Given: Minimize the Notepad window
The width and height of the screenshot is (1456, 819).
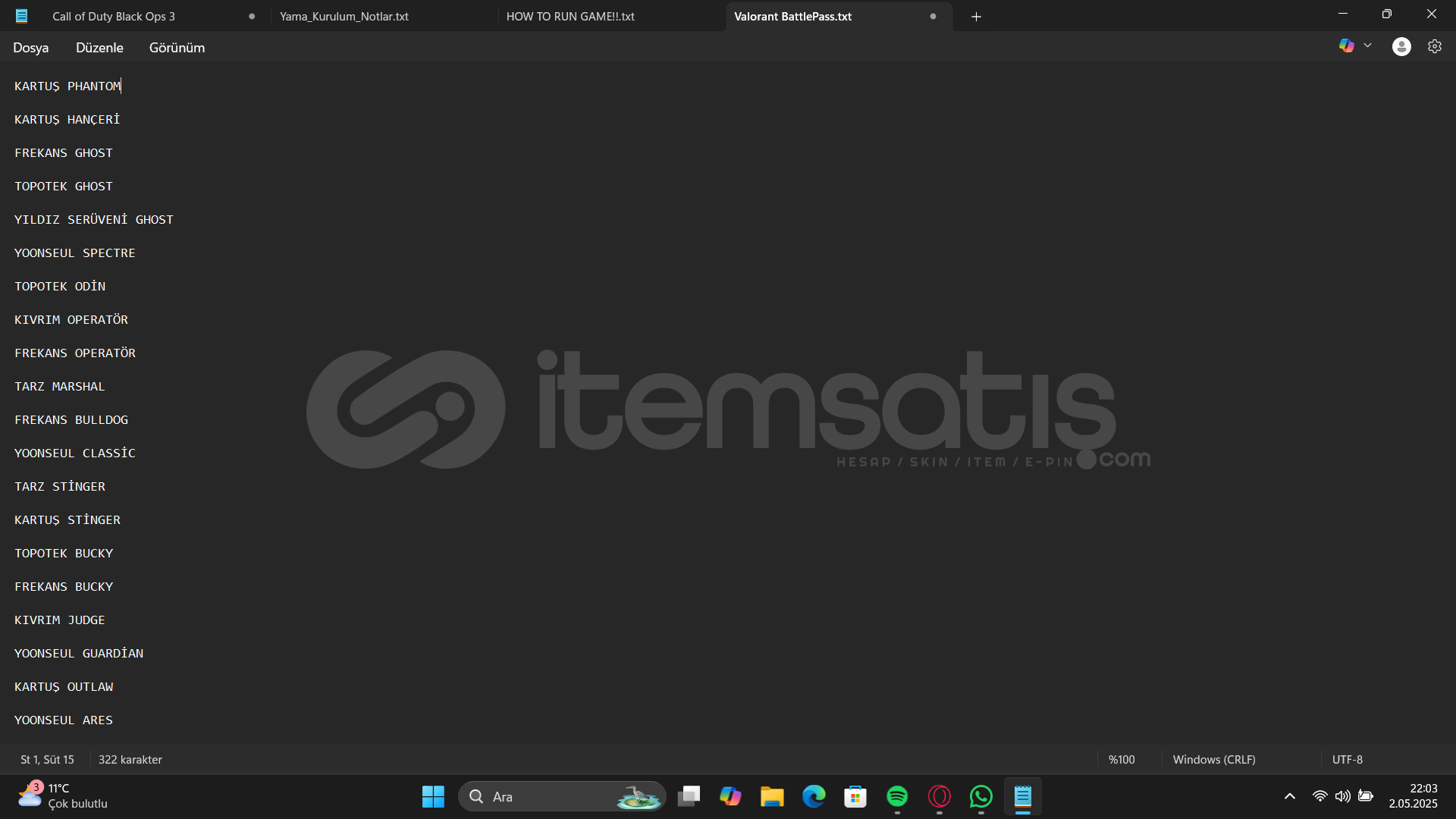Looking at the screenshot, I should (1343, 14).
